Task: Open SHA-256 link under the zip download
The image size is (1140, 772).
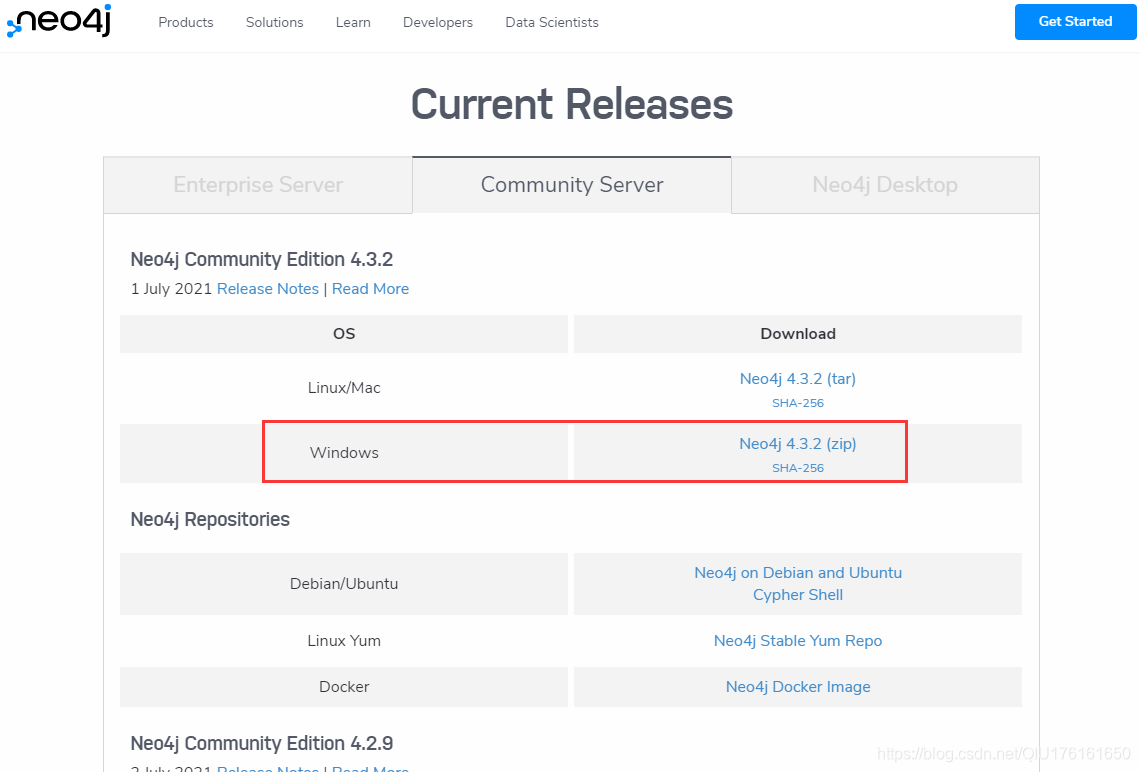Action: click(798, 467)
